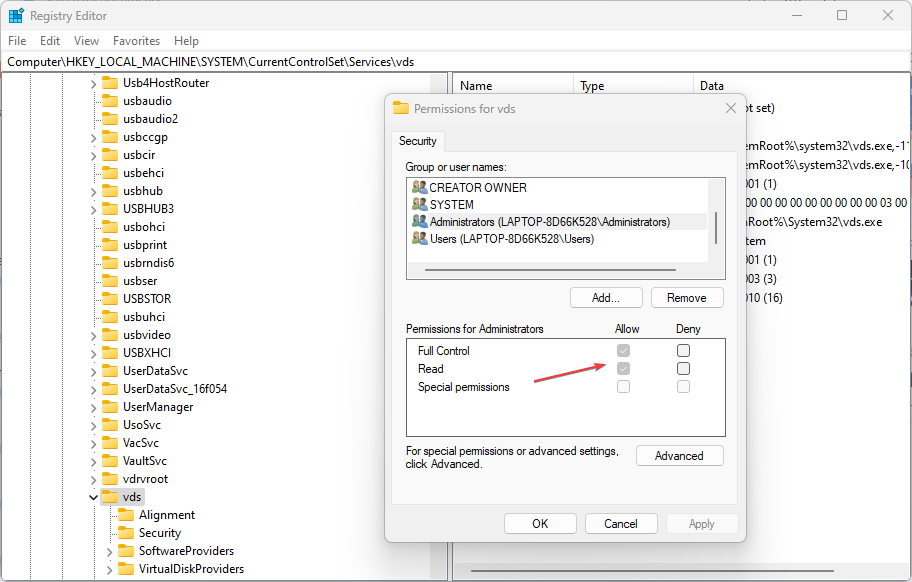
Task: Click the values pane horizontal scrollbar
Action: click(x=652, y=571)
